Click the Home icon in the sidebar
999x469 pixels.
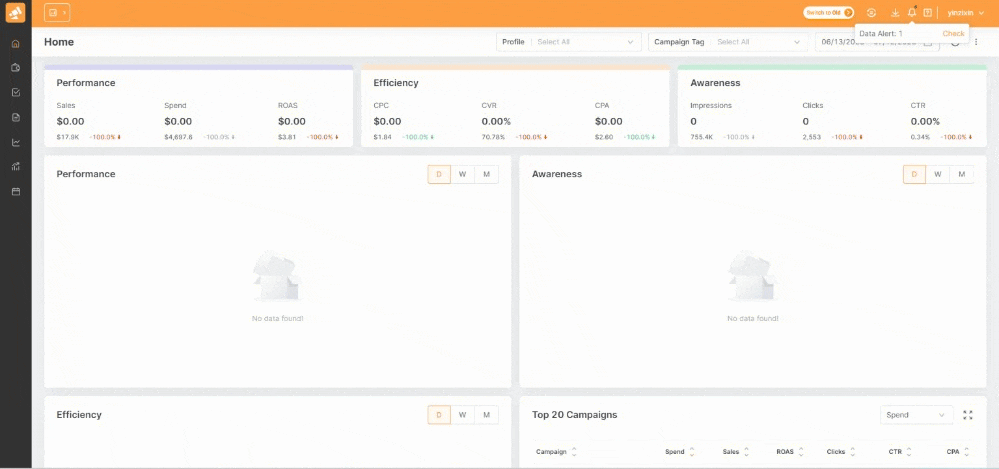point(15,44)
